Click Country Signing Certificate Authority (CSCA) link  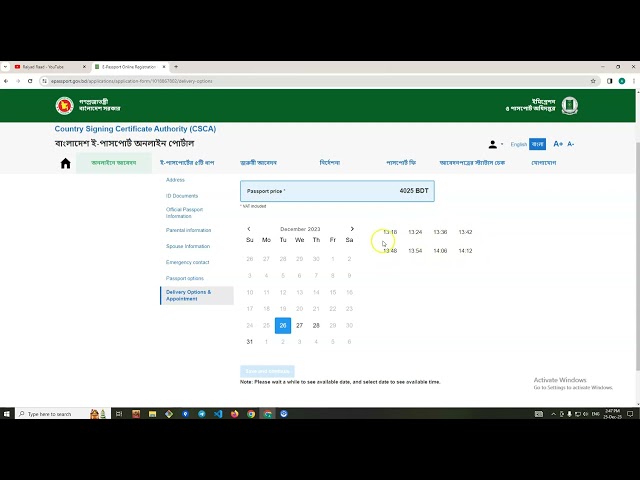(135, 129)
